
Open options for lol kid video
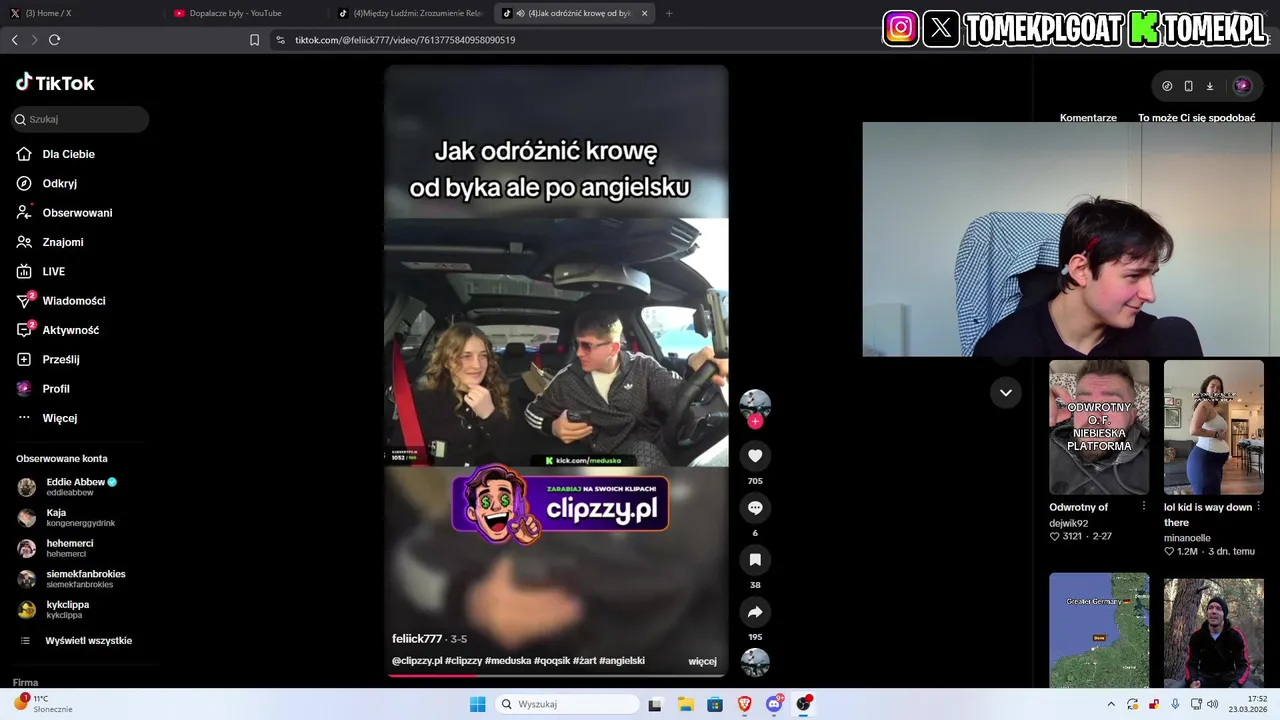1259,507
